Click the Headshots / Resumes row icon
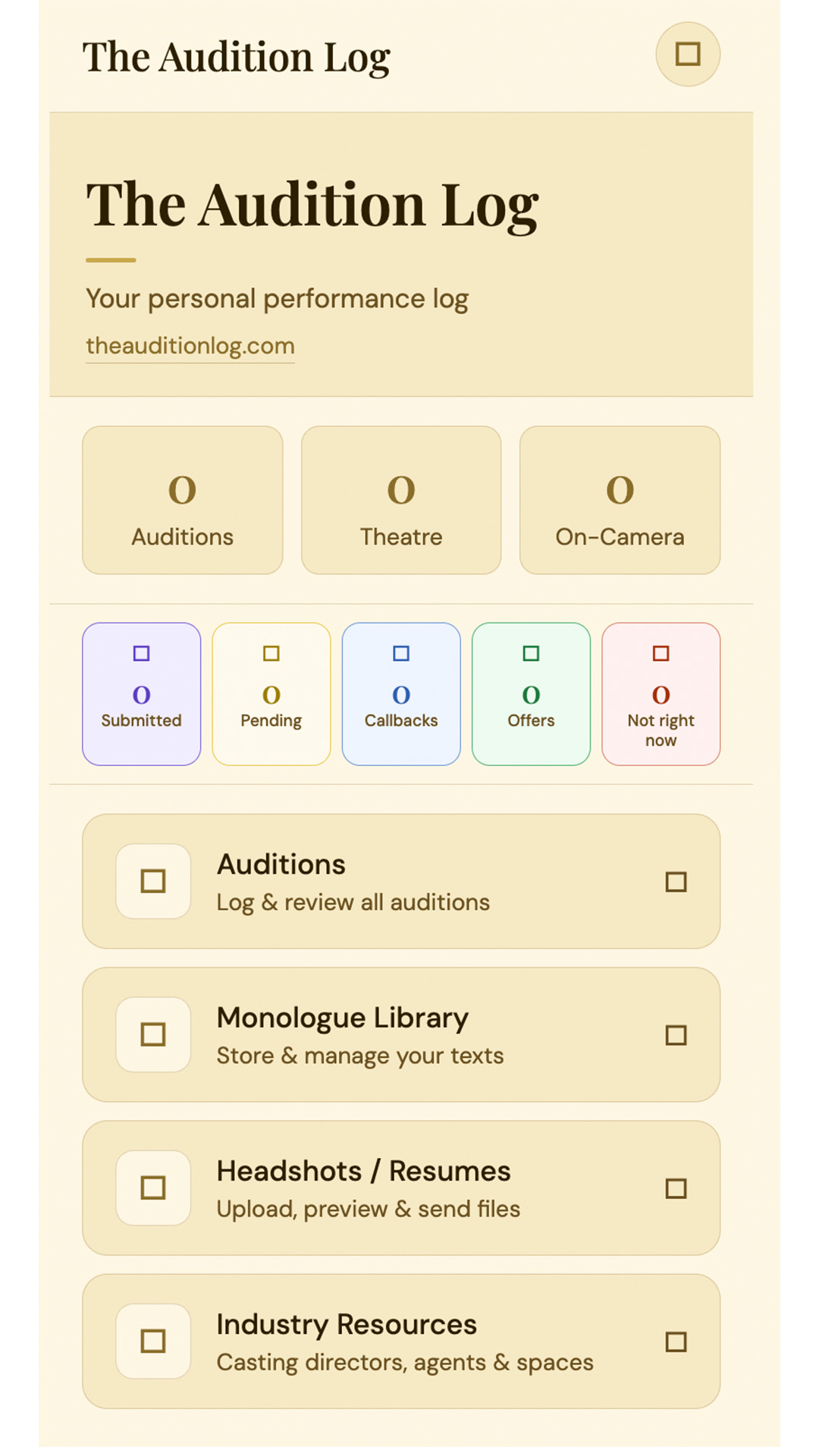 (x=153, y=1188)
